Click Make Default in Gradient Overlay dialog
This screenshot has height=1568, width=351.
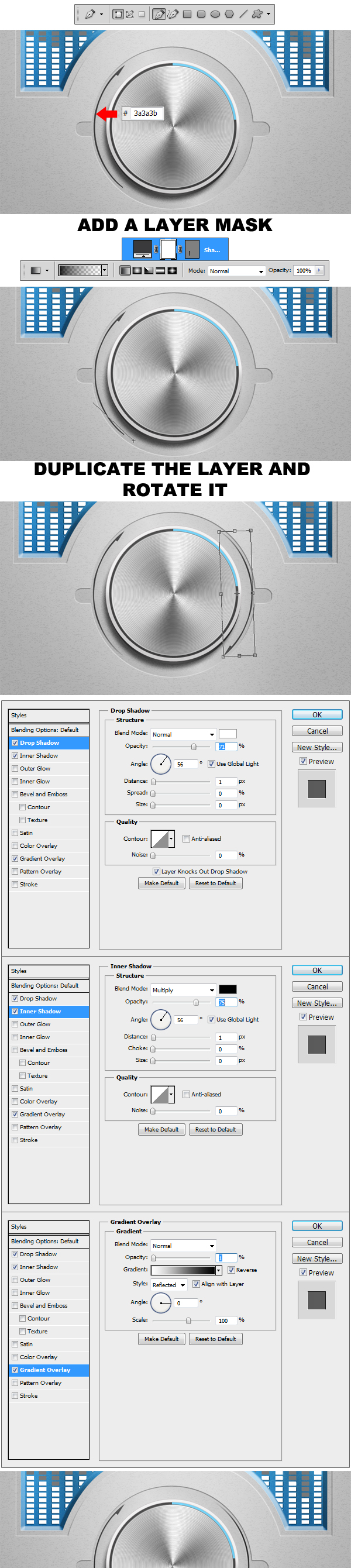[x=161, y=1339]
